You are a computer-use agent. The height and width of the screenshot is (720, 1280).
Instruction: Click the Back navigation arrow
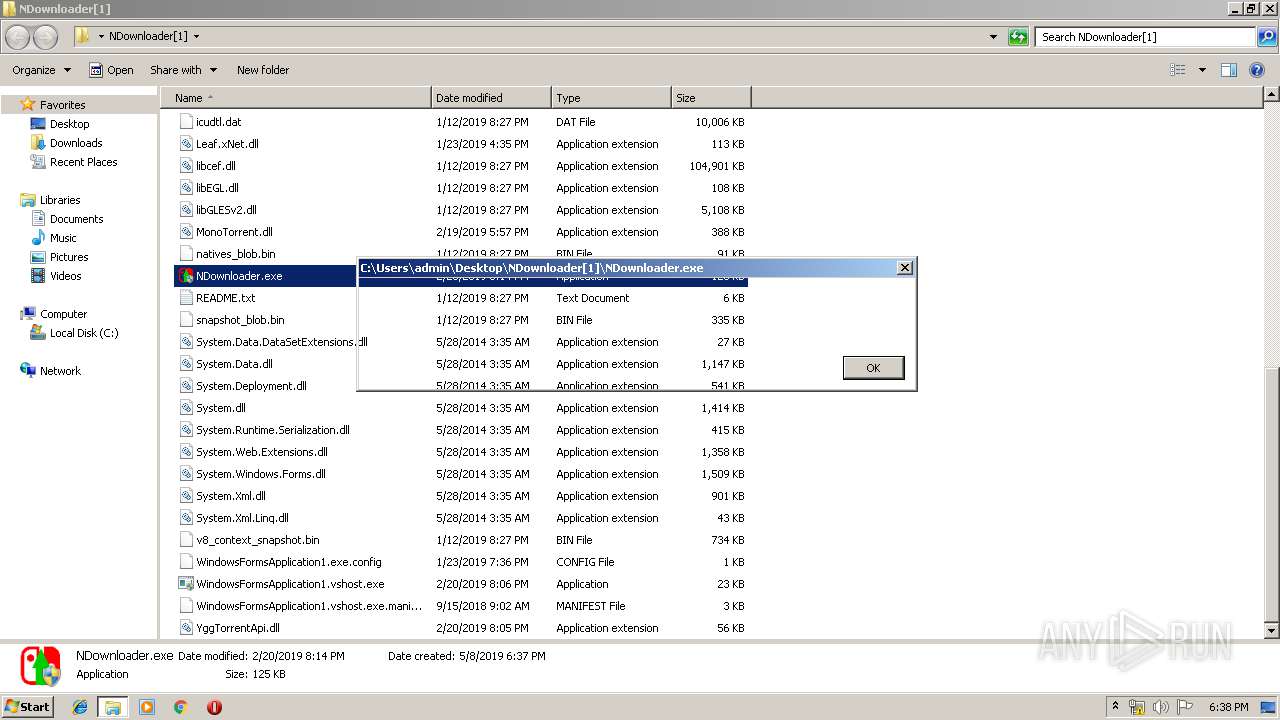17,37
